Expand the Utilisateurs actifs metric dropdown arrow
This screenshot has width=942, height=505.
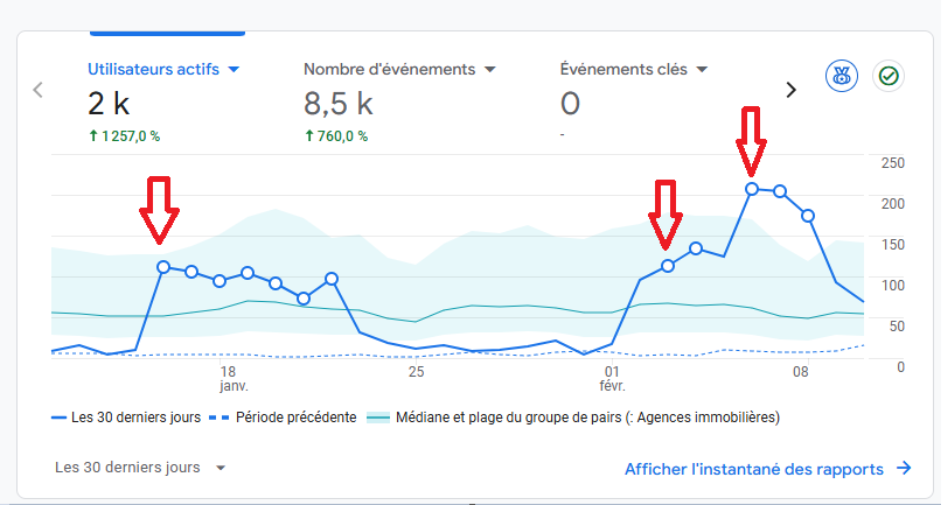(x=234, y=70)
